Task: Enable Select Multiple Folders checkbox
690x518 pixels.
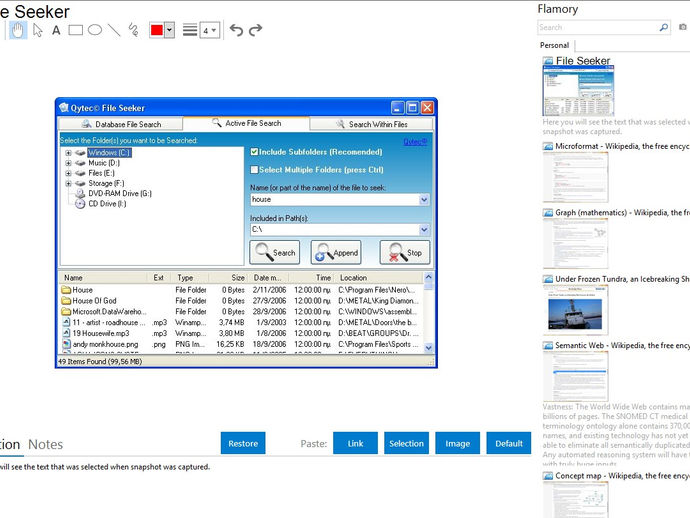Action: [254, 169]
